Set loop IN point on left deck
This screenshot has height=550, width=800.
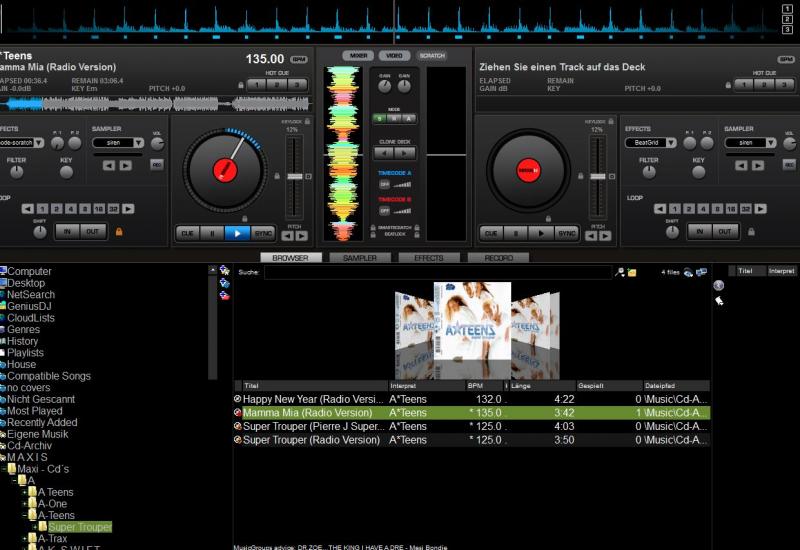click(67, 232)
